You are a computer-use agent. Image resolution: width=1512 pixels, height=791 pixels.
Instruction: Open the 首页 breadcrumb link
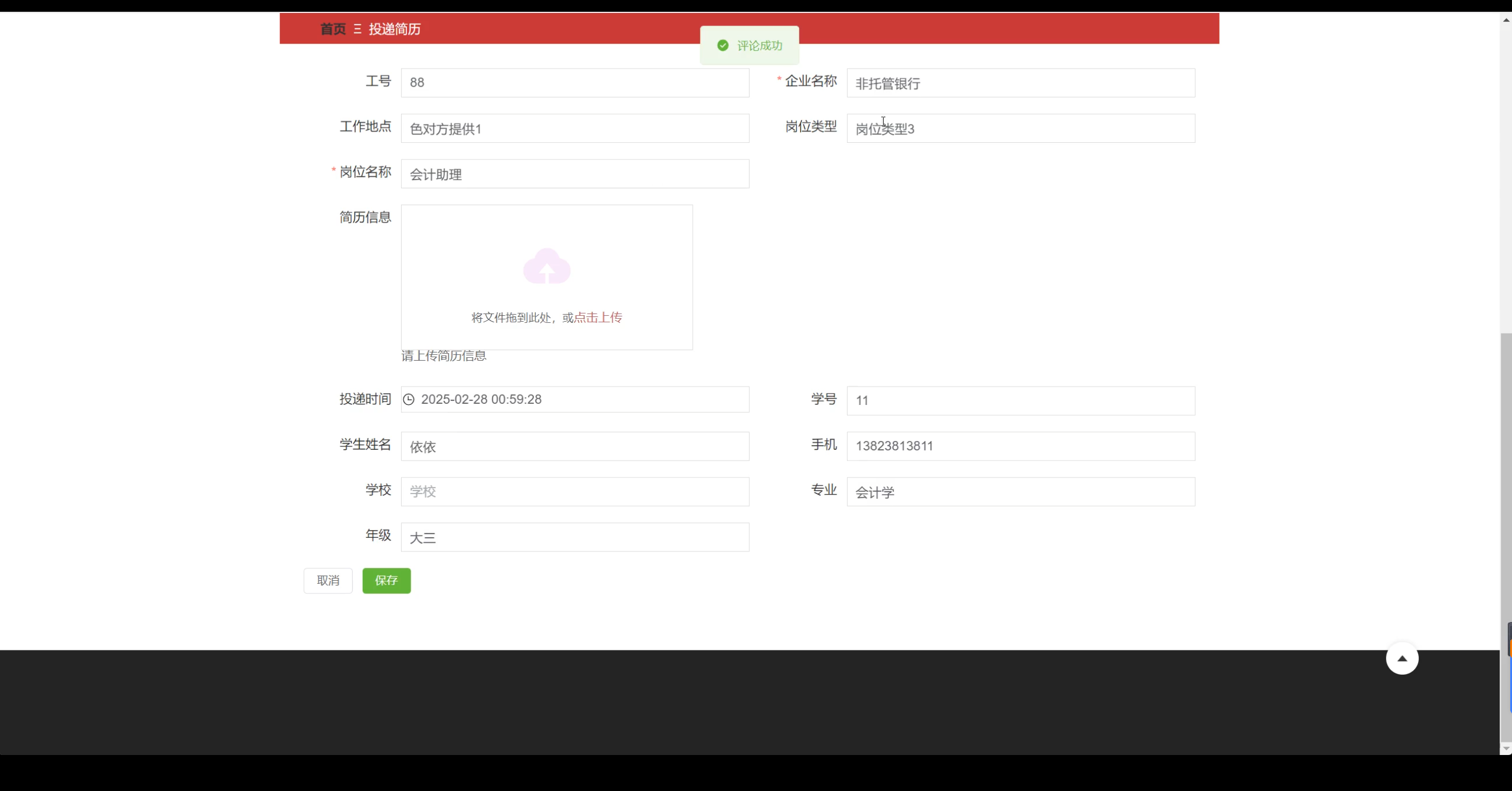[x=333, y=29]
